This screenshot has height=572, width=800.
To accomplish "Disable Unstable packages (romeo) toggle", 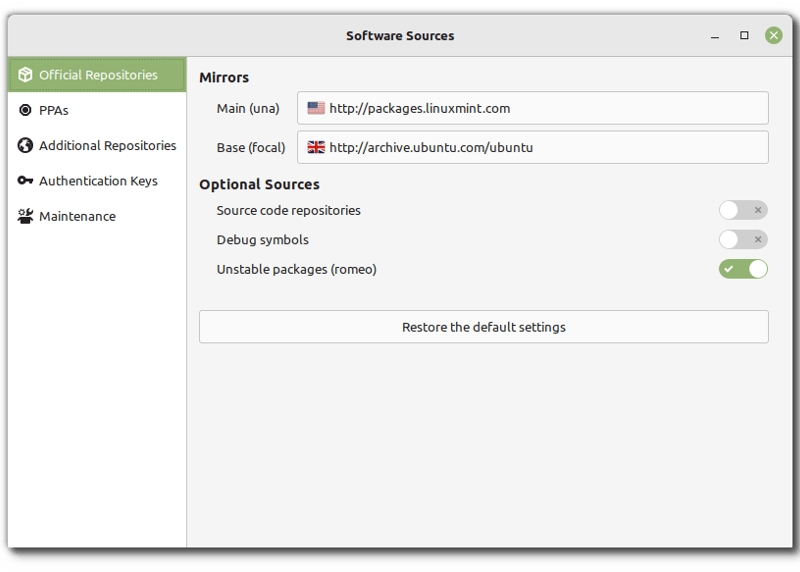I will click(x=743, y=269).
